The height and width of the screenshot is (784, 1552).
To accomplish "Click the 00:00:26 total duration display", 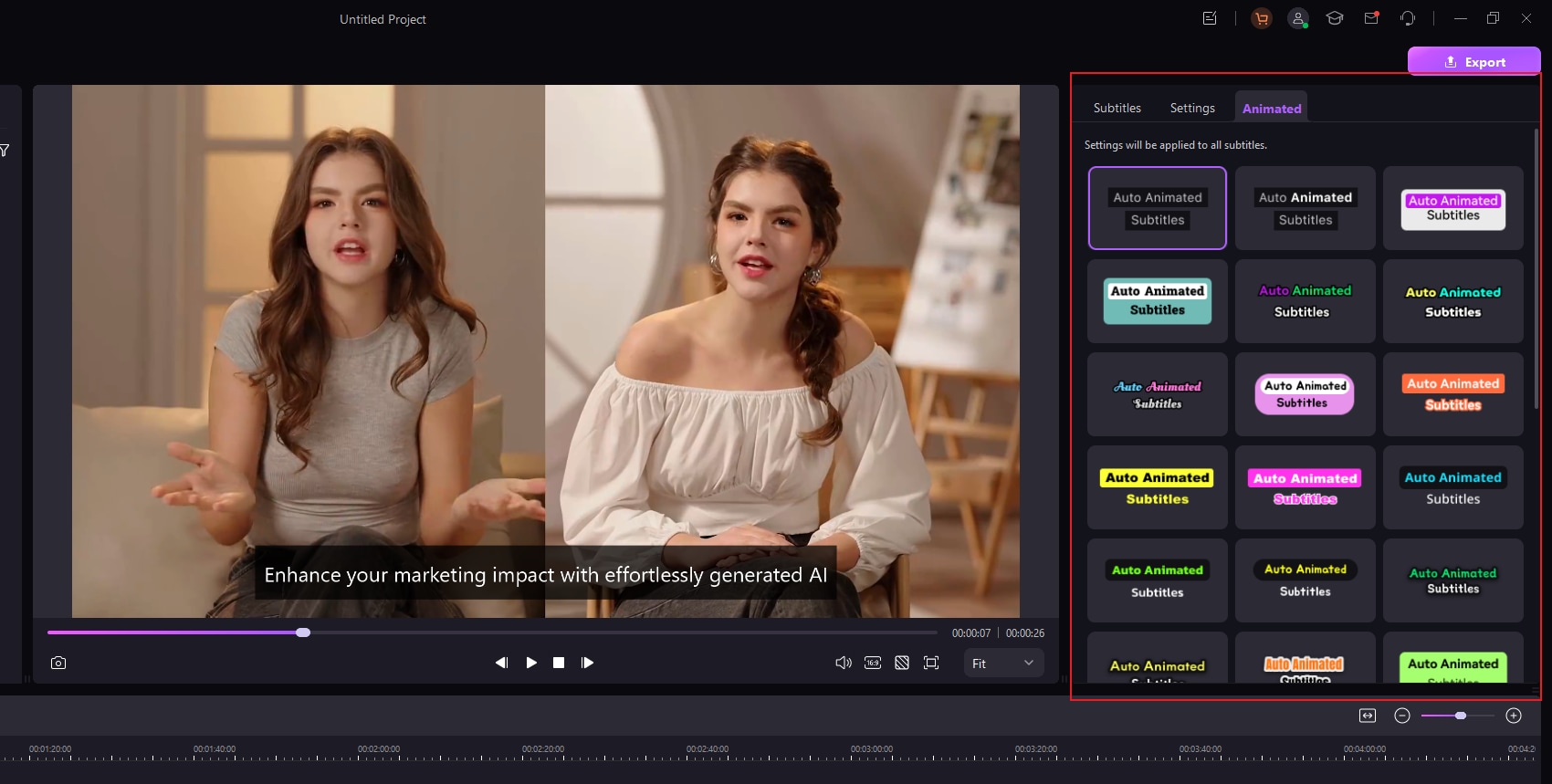I will 1025,632.
